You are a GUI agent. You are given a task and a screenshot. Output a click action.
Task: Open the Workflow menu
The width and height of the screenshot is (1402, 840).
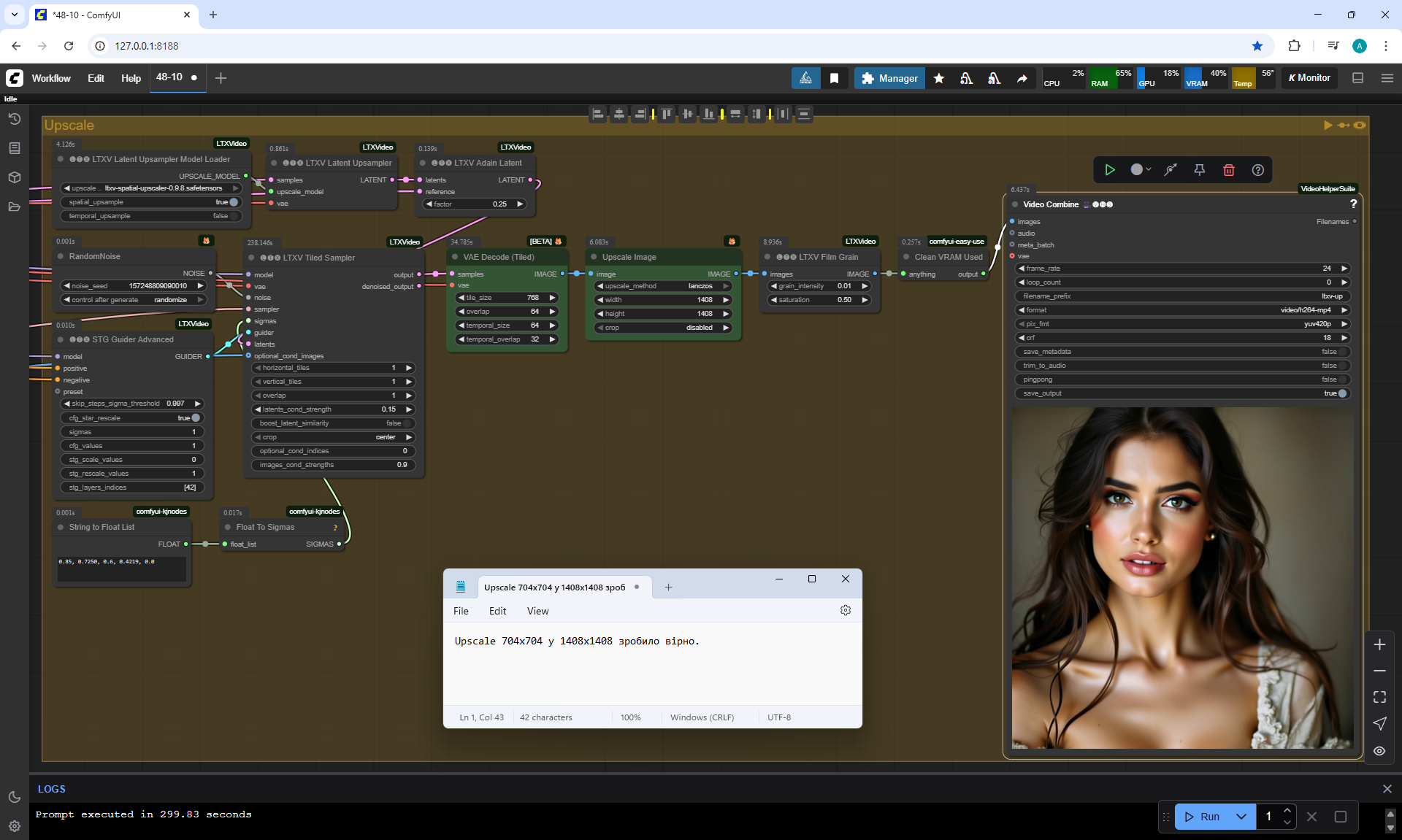[x=51, y=78]
